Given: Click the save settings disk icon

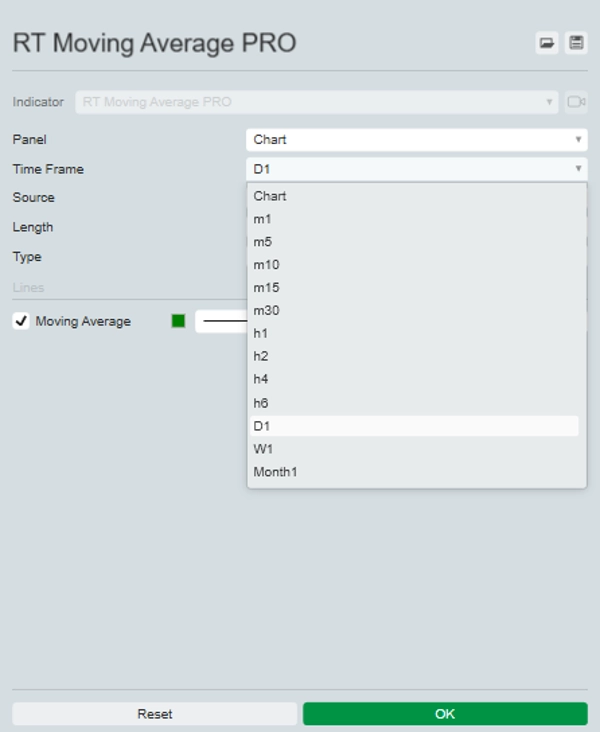Looking at the screenshot, I should (x=576, y=42).
